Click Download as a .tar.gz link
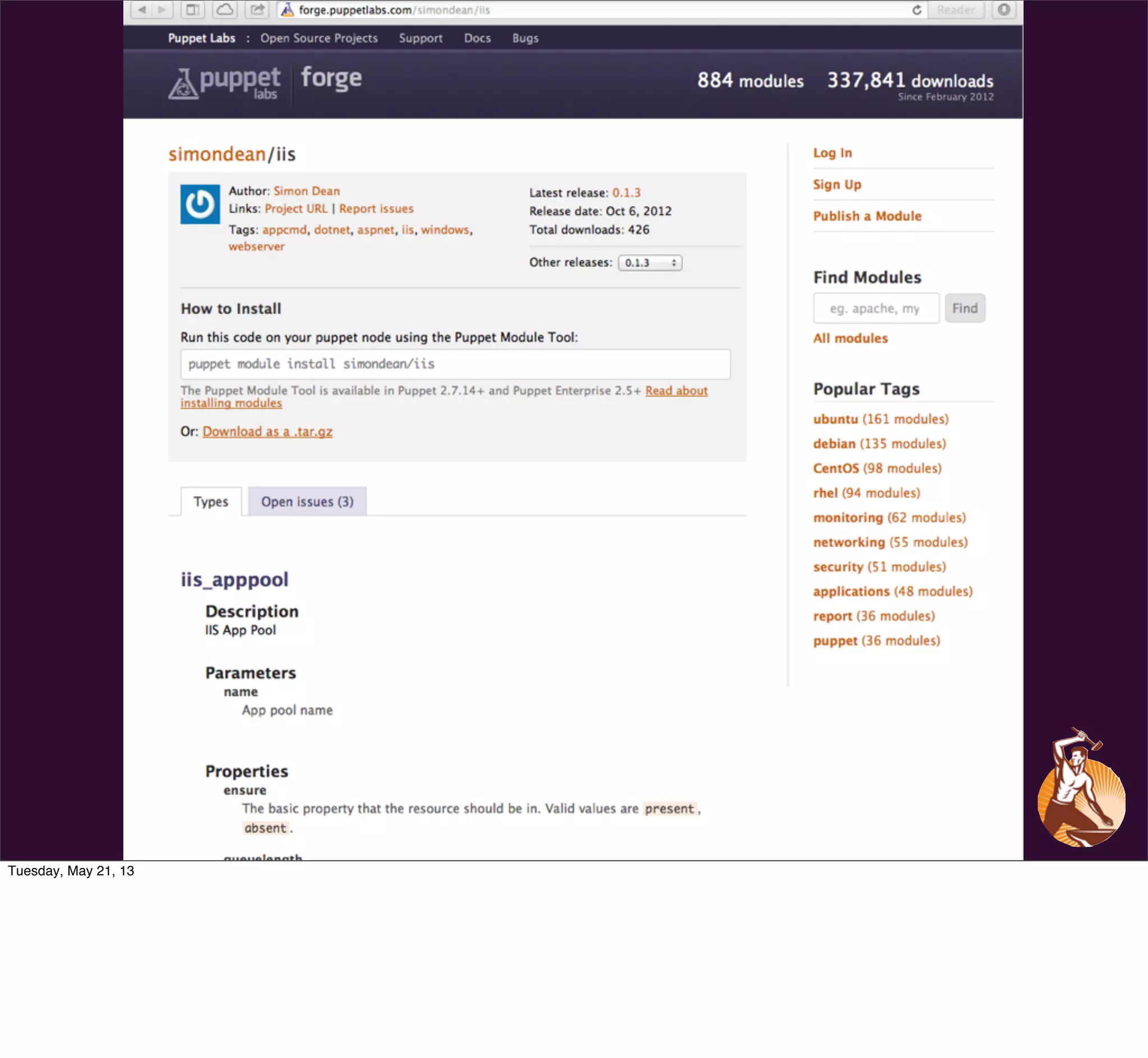The height and width of the screenshot is (1058, 1148). 267,431
